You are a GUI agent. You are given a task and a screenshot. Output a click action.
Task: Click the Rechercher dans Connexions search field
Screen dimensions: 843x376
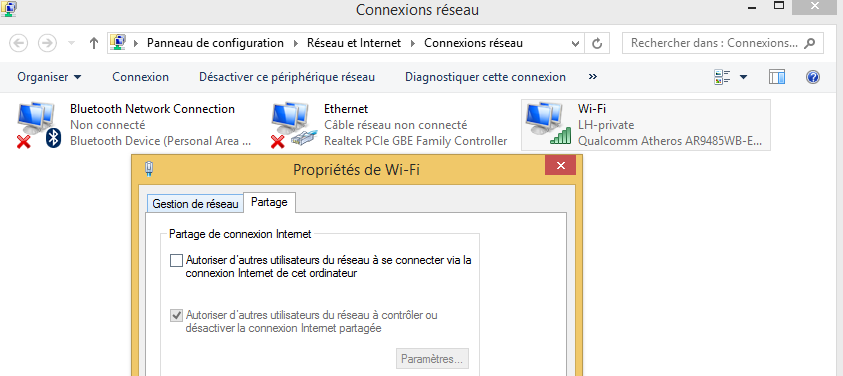coord(723,43)
